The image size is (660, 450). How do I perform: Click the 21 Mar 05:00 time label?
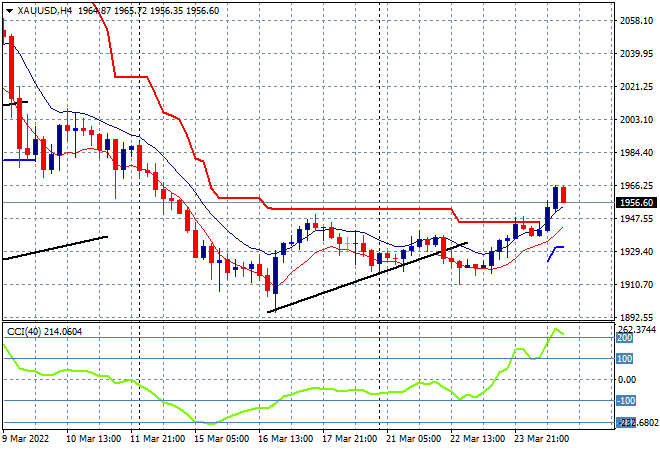[413, 439]
